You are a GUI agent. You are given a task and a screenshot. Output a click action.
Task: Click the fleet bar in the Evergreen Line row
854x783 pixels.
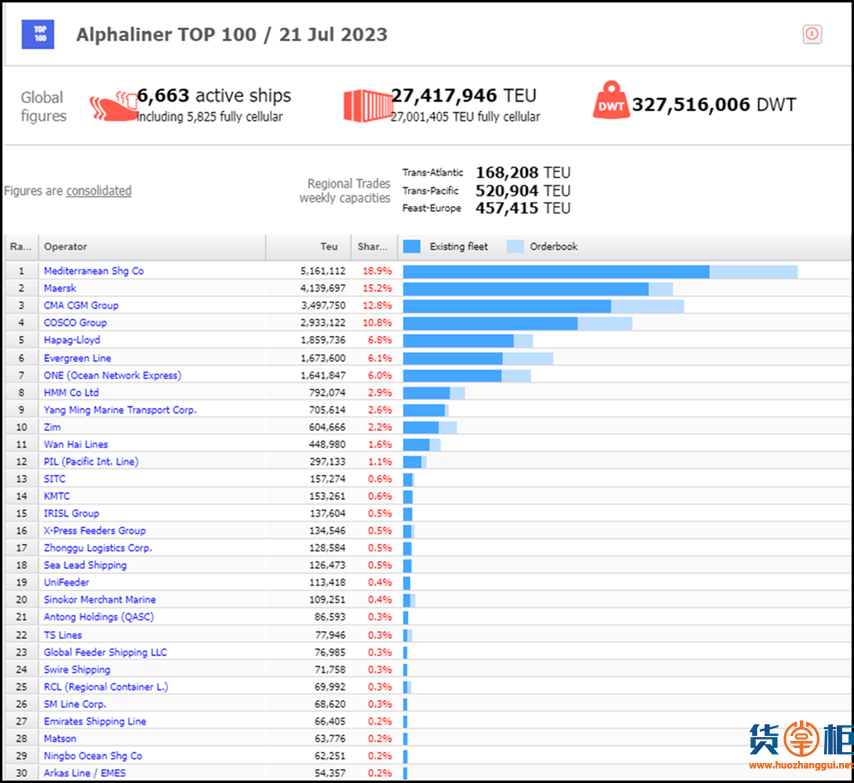click(478, 359)
